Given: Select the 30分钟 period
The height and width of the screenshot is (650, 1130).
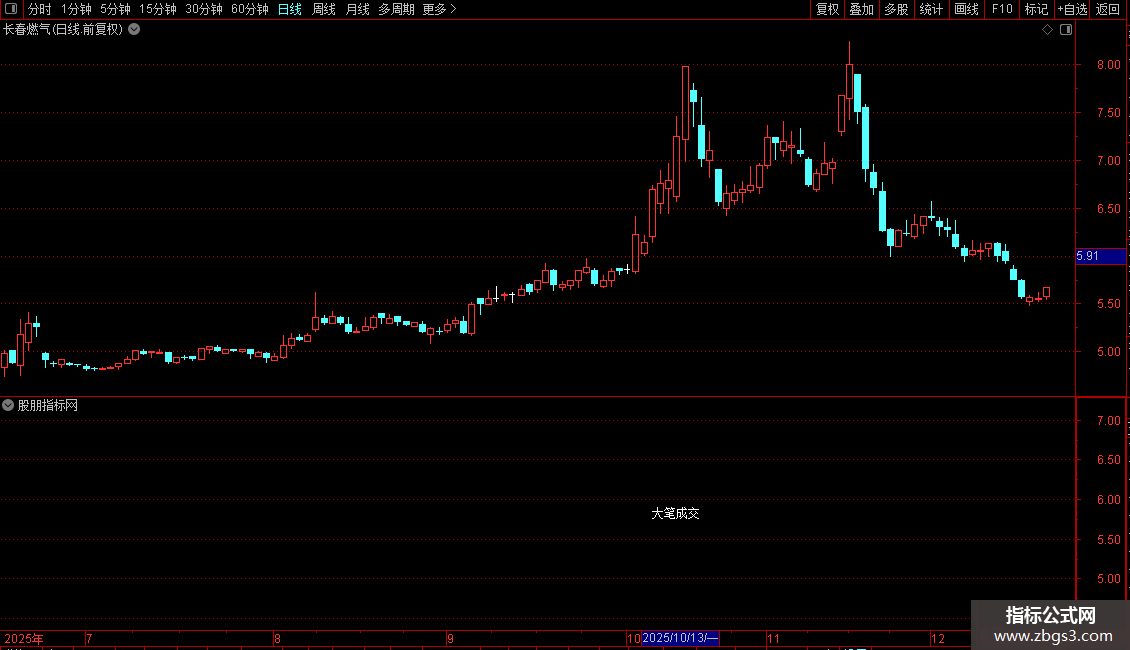Looking at the screenshot, I should click(x=204, y=9).
